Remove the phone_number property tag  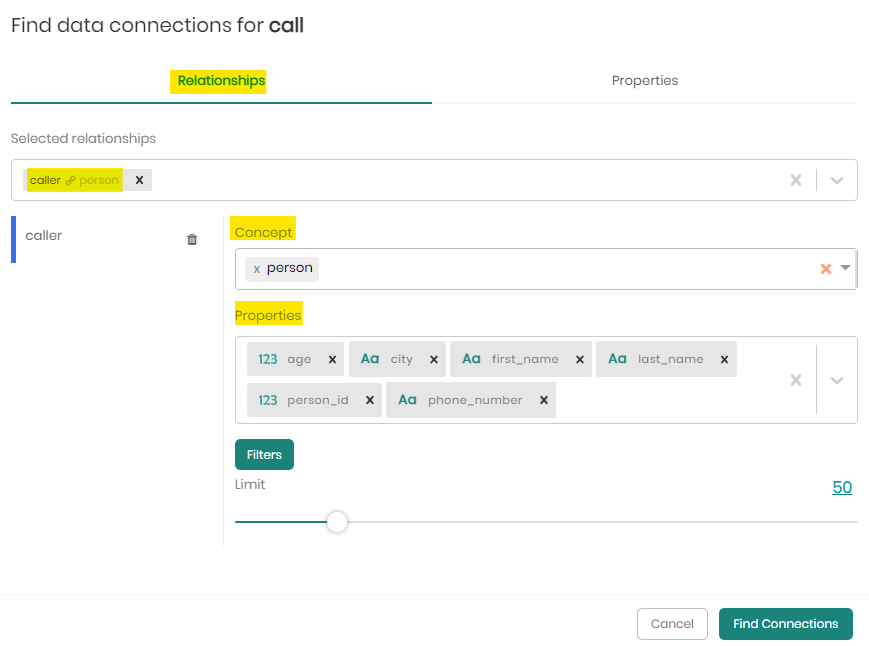543,400
